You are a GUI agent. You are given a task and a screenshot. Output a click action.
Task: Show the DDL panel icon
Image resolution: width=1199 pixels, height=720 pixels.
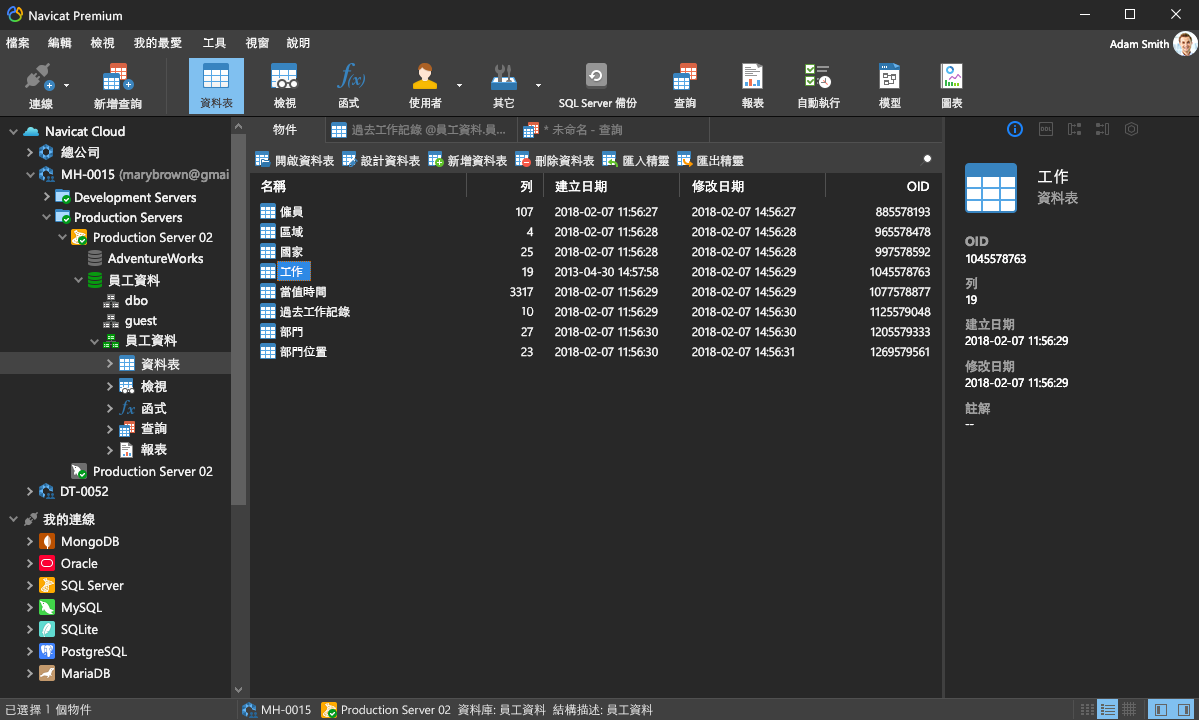click(x=1045, y=129)
